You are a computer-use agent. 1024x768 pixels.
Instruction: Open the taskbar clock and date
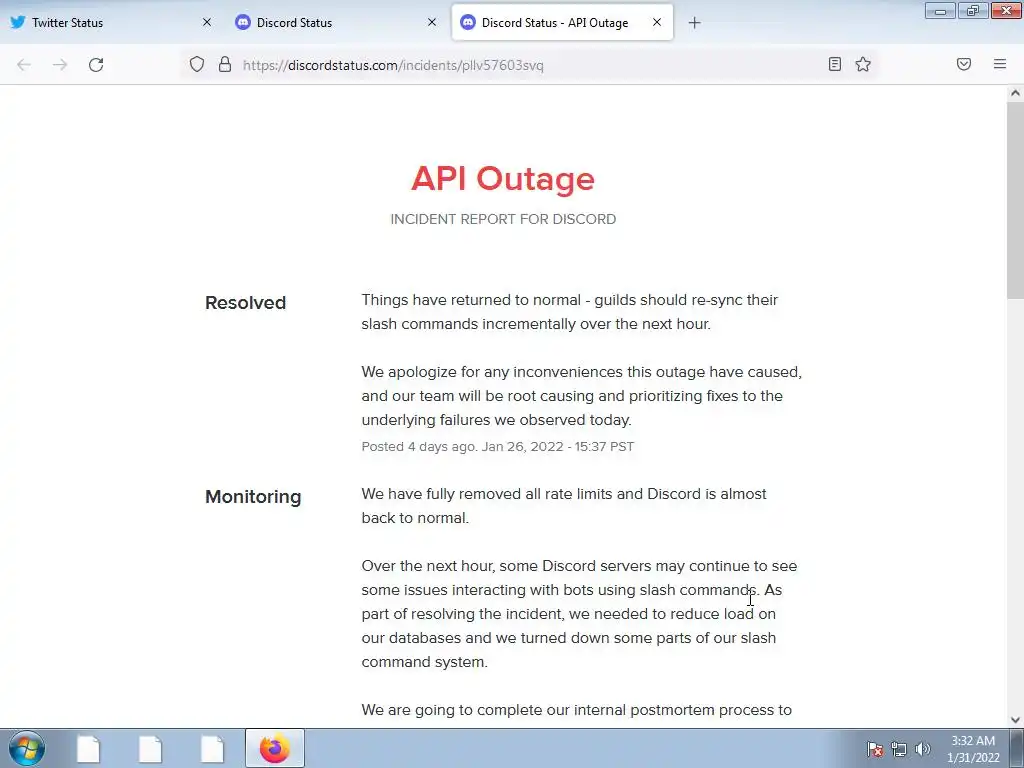coord(973,749)
